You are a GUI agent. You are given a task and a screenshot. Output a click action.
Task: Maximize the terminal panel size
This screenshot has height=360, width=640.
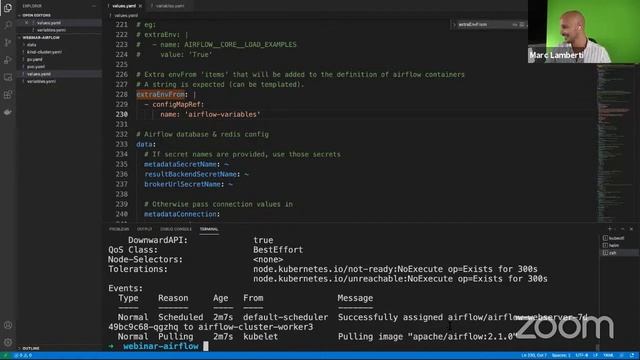tap(622, 229)
